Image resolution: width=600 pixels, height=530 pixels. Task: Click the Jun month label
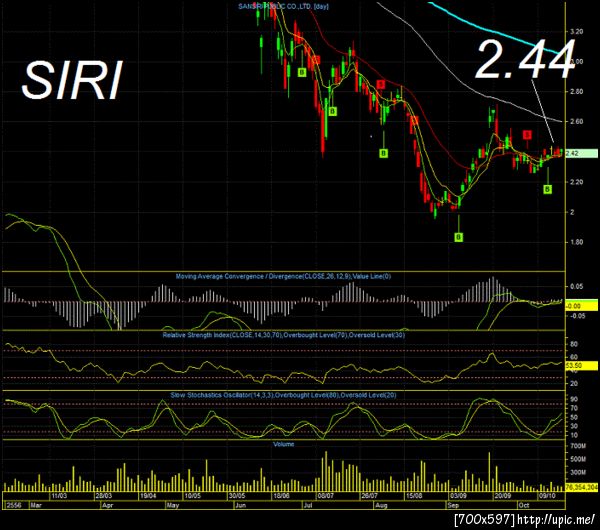[x=240, y=505]
